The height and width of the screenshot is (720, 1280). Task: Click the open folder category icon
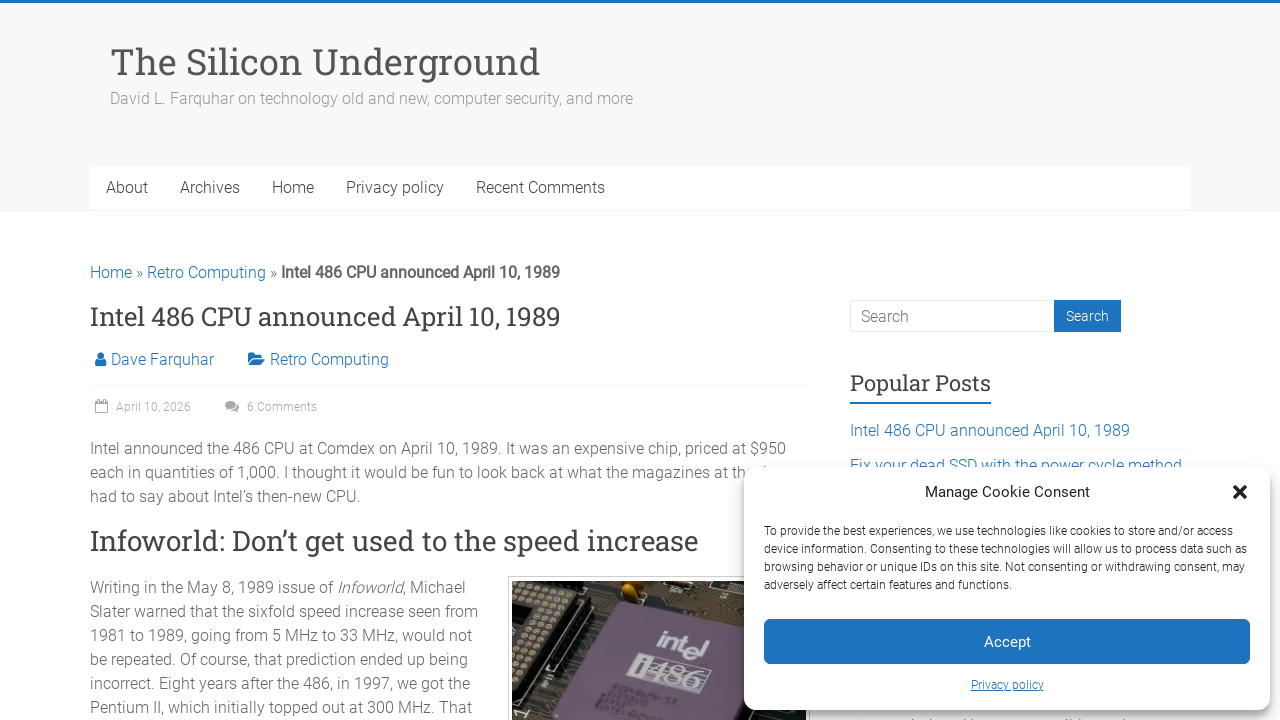pyautogui.click(x=256, y=360)
